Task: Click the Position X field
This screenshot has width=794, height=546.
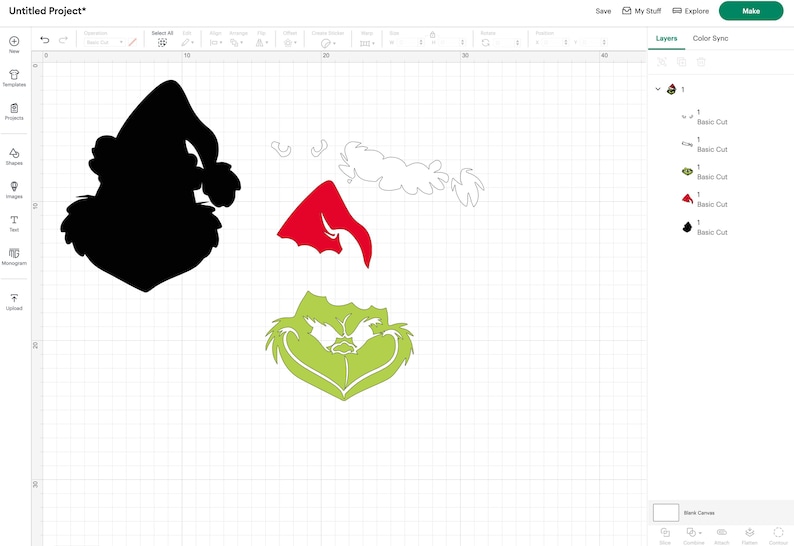Action: (555, 43)
